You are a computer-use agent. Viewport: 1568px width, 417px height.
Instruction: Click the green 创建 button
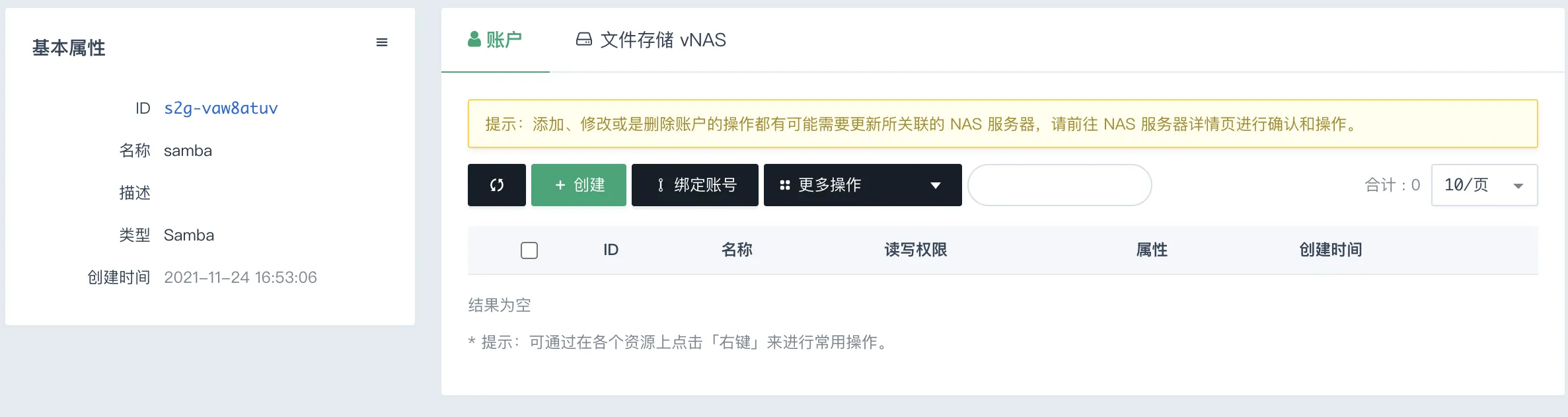point(579,185)
